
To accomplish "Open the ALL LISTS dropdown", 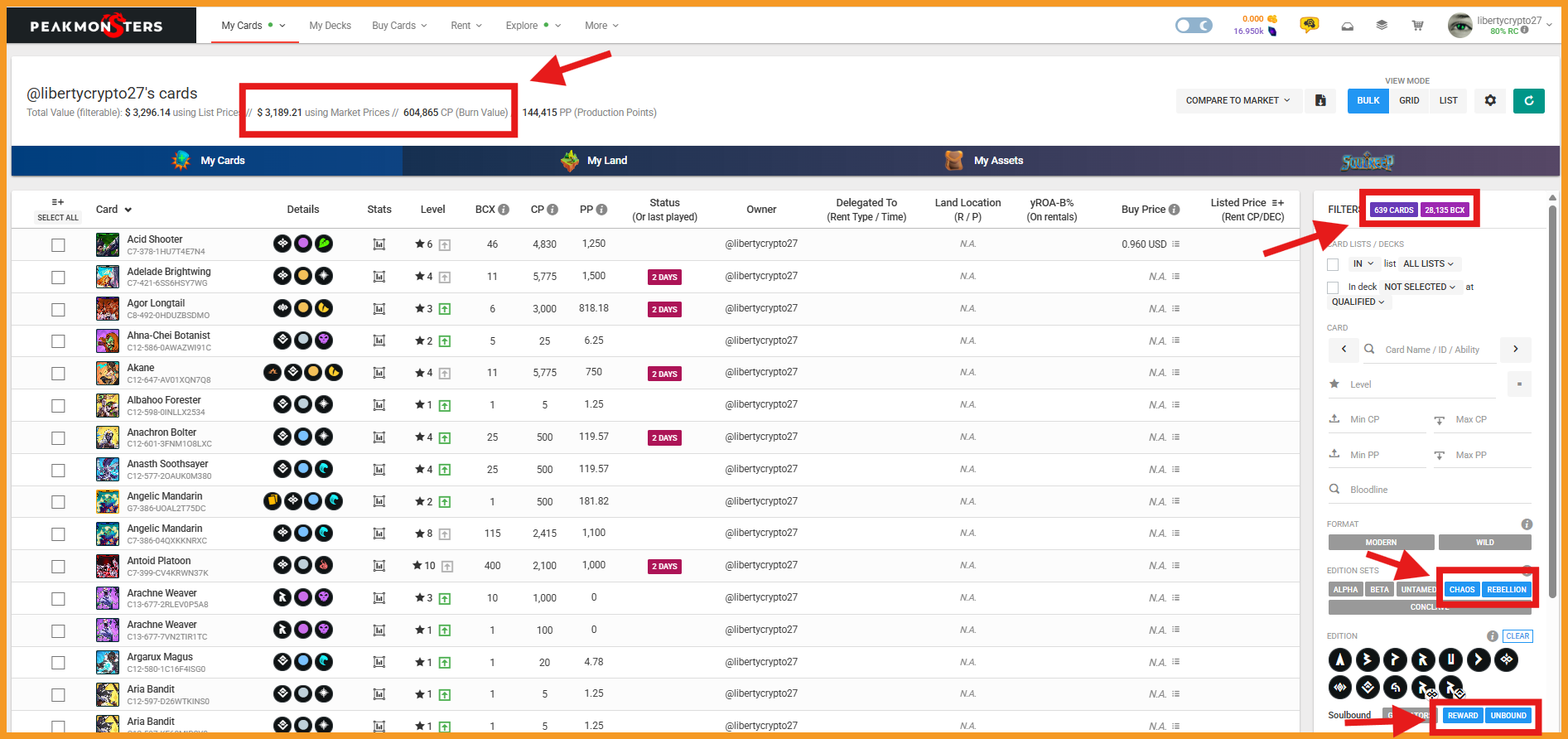I will (x=1428, y=263).
